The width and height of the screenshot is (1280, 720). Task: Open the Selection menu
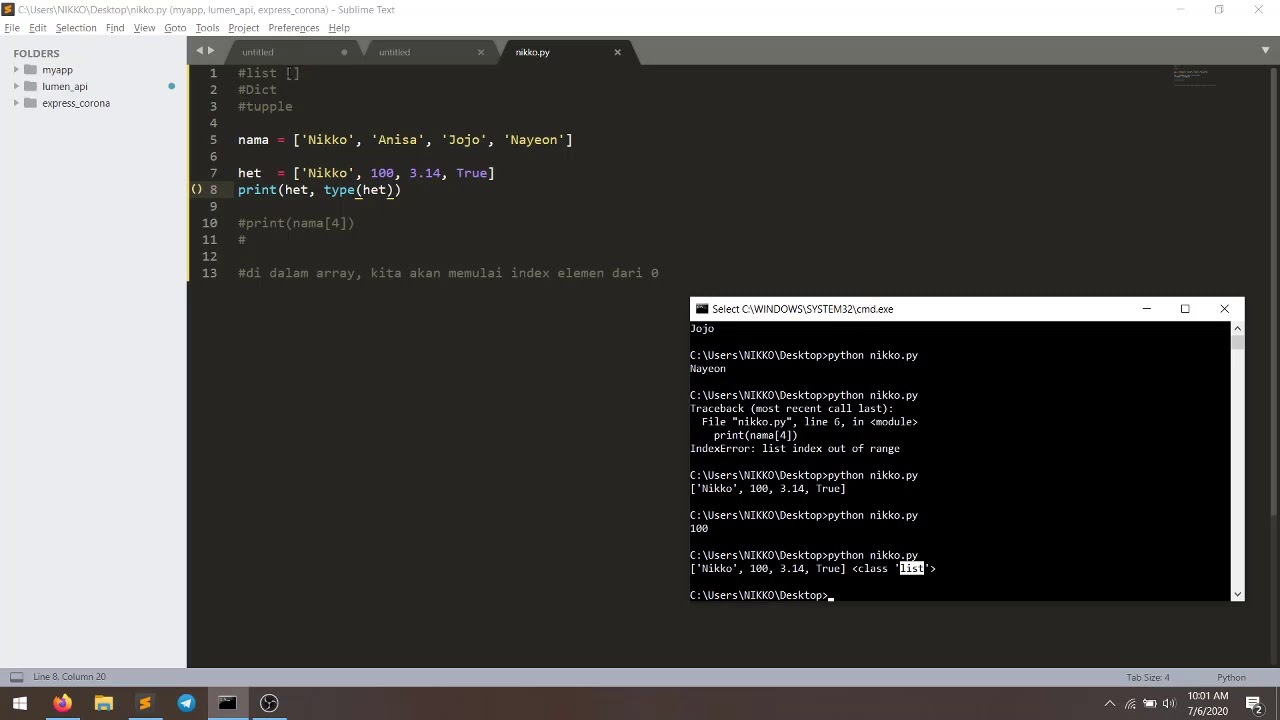point(76,28)
